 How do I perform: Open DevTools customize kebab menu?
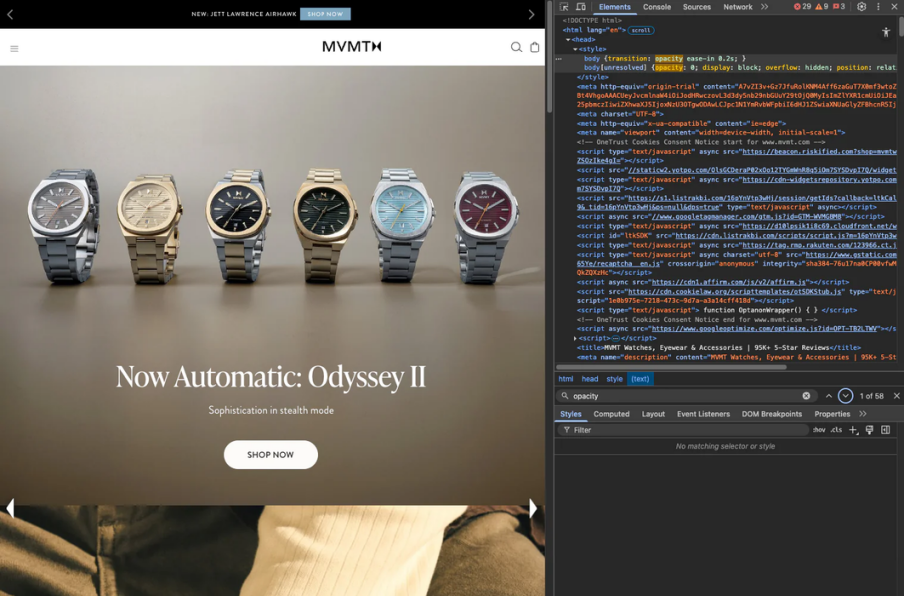[878, 7]
